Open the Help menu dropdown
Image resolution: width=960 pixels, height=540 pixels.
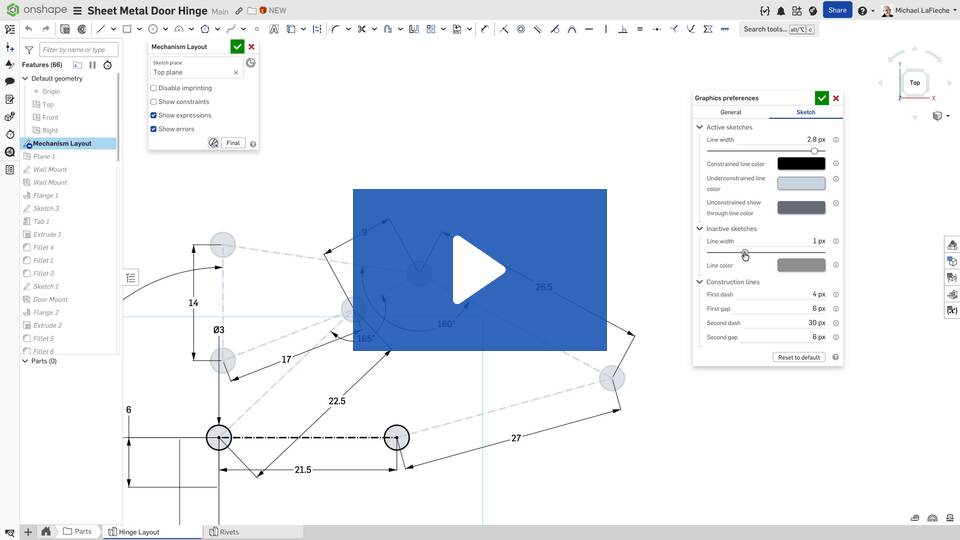[864, 10]
